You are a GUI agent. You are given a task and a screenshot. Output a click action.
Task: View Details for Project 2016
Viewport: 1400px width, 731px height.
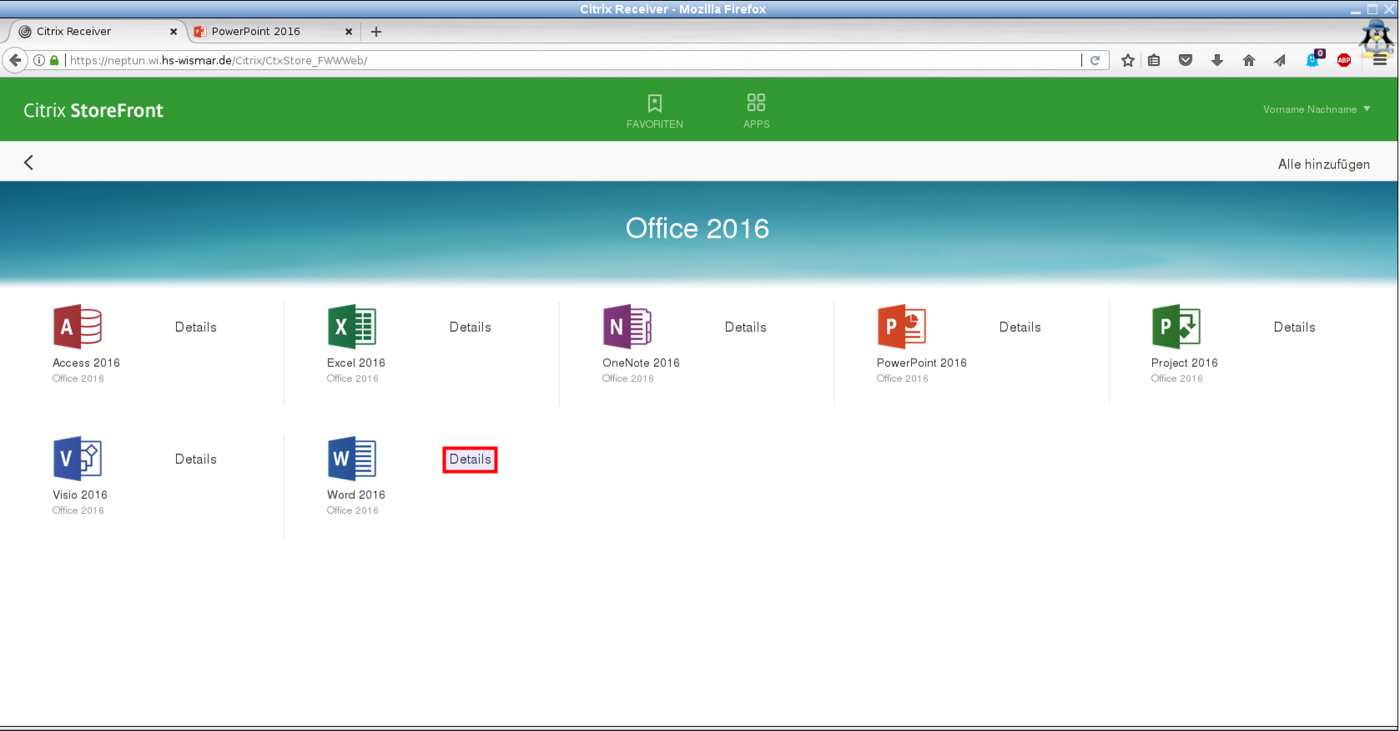(1294, 327)
